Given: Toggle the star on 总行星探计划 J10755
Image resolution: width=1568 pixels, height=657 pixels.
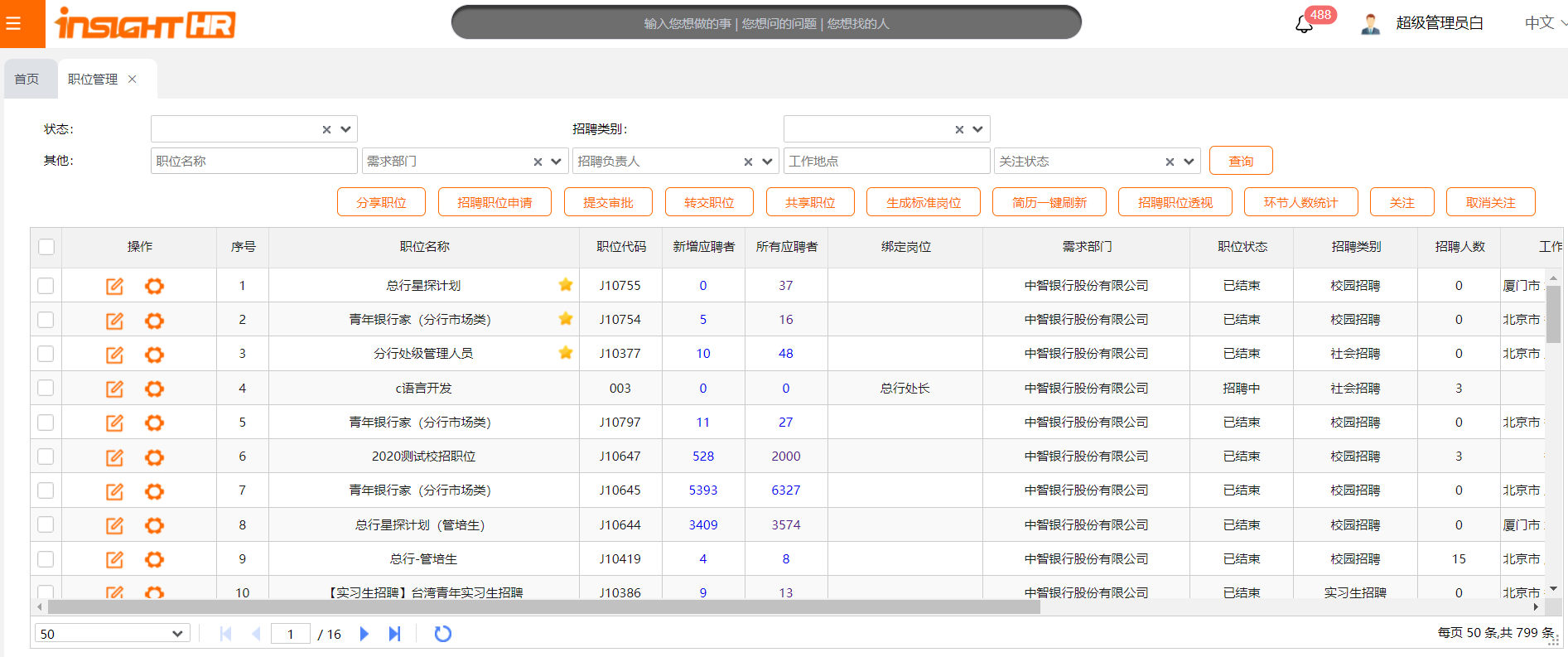Looking at the screenshot, I should pos(566,285).
